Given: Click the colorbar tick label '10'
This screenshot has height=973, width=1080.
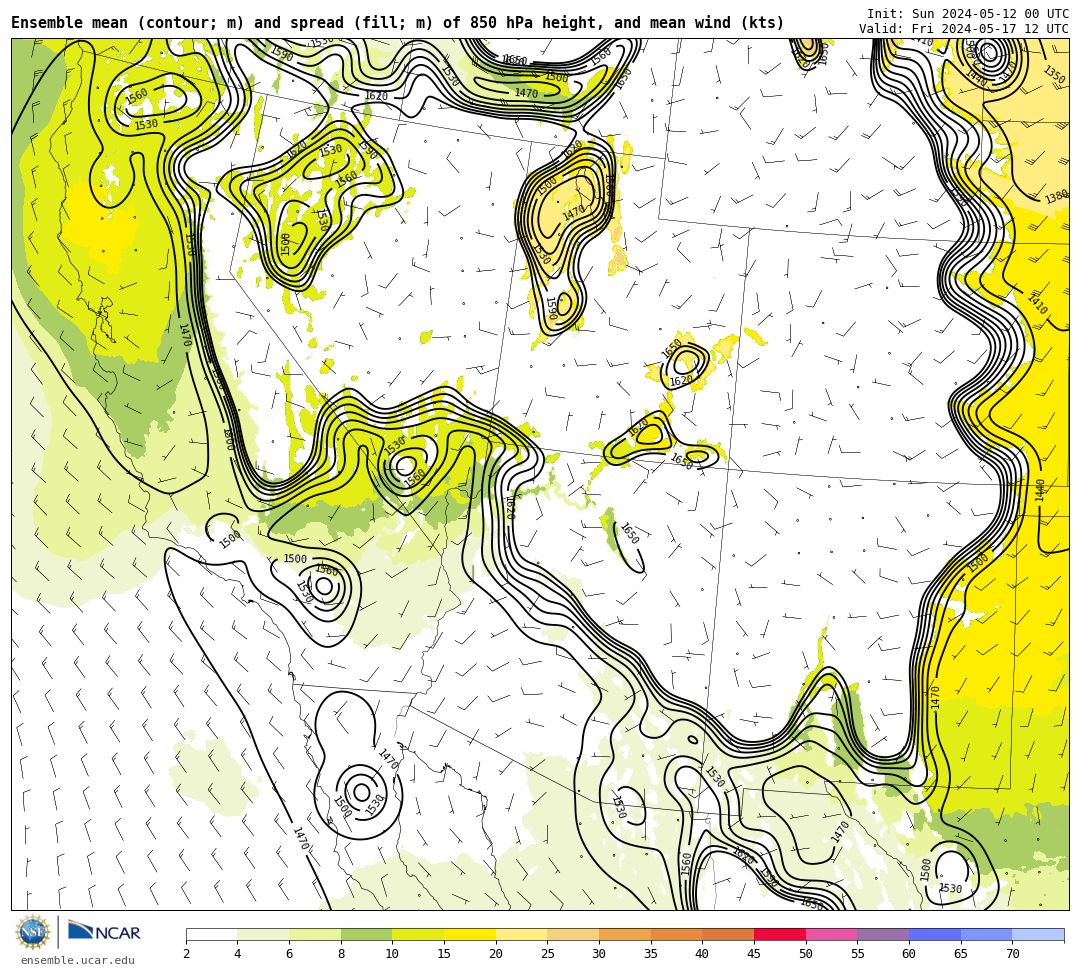Looking at the screenshot, I should (393, 954).
